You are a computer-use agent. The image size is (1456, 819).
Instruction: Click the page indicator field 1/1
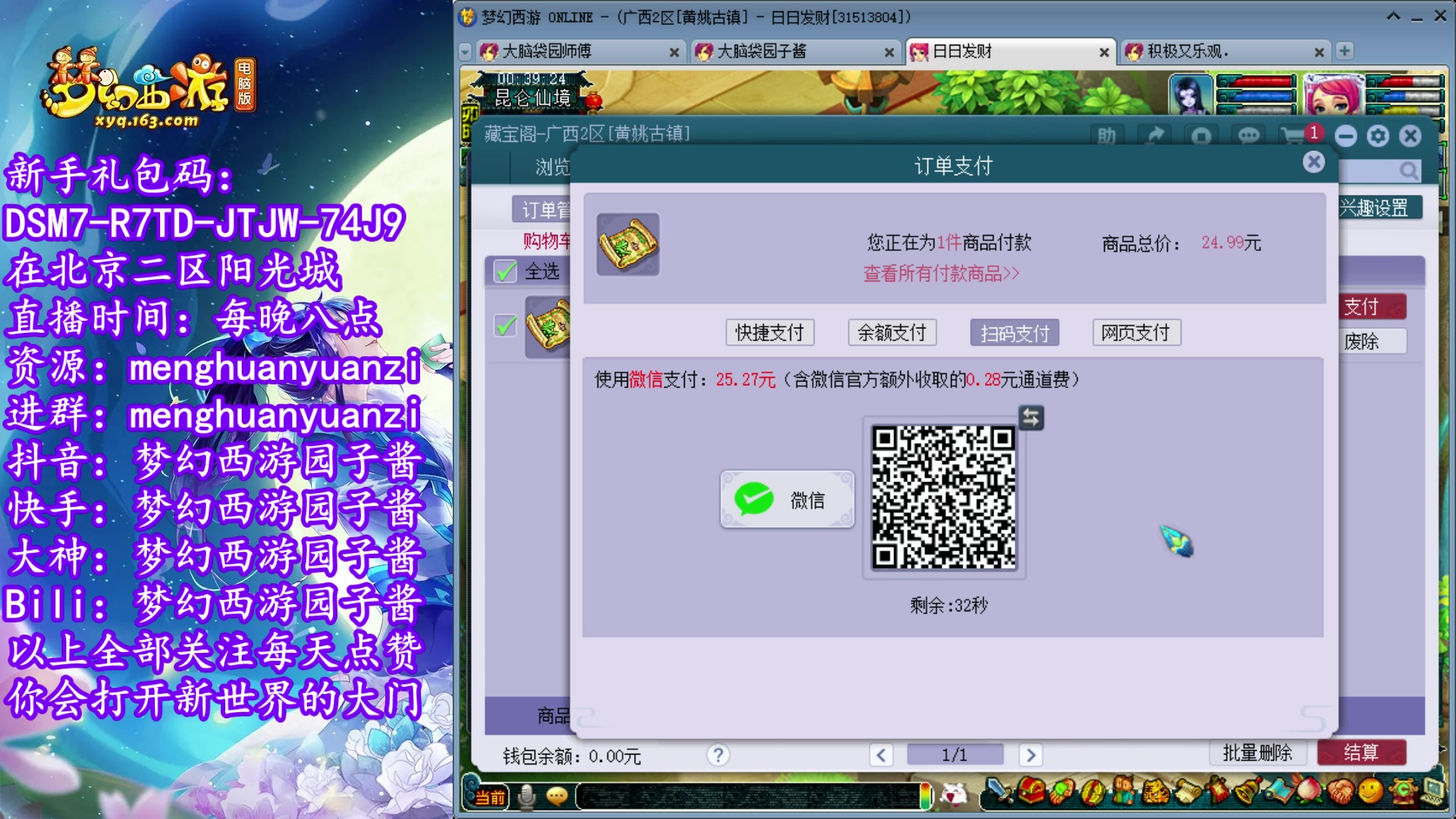click(955, 755)
